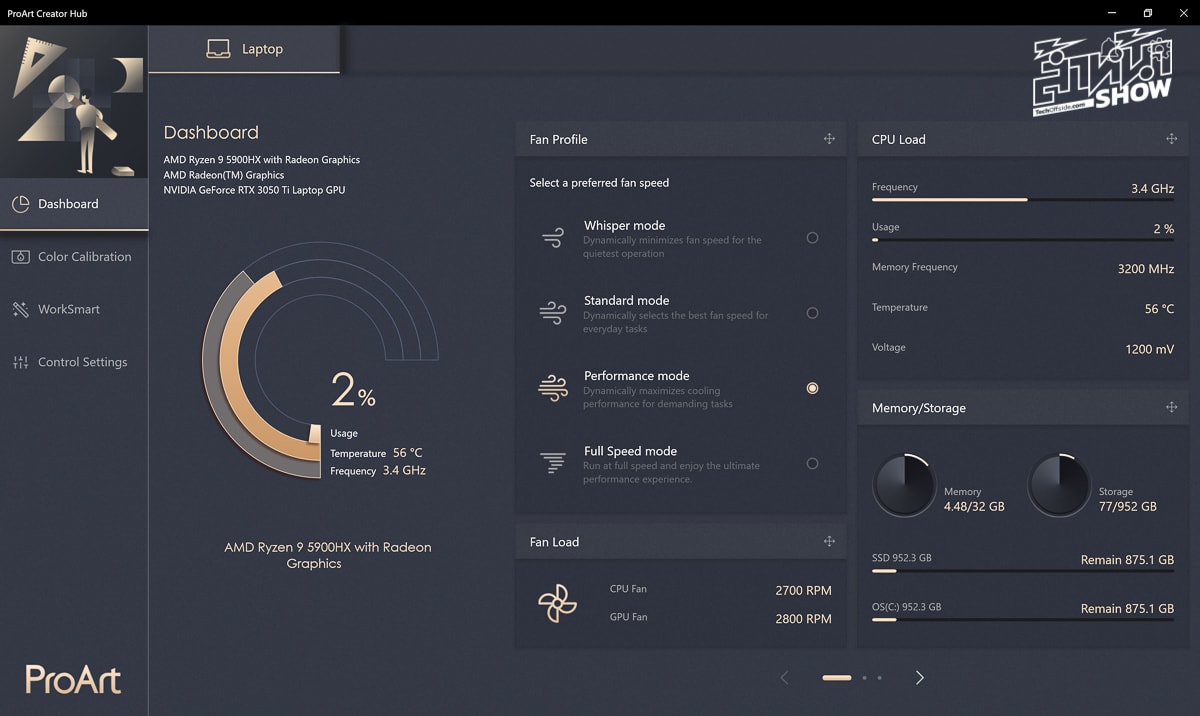This screenshot has width=1200, height=716.
Task: Click the move handle on Memory/Storage panel
Action: tap(1171, 408)
